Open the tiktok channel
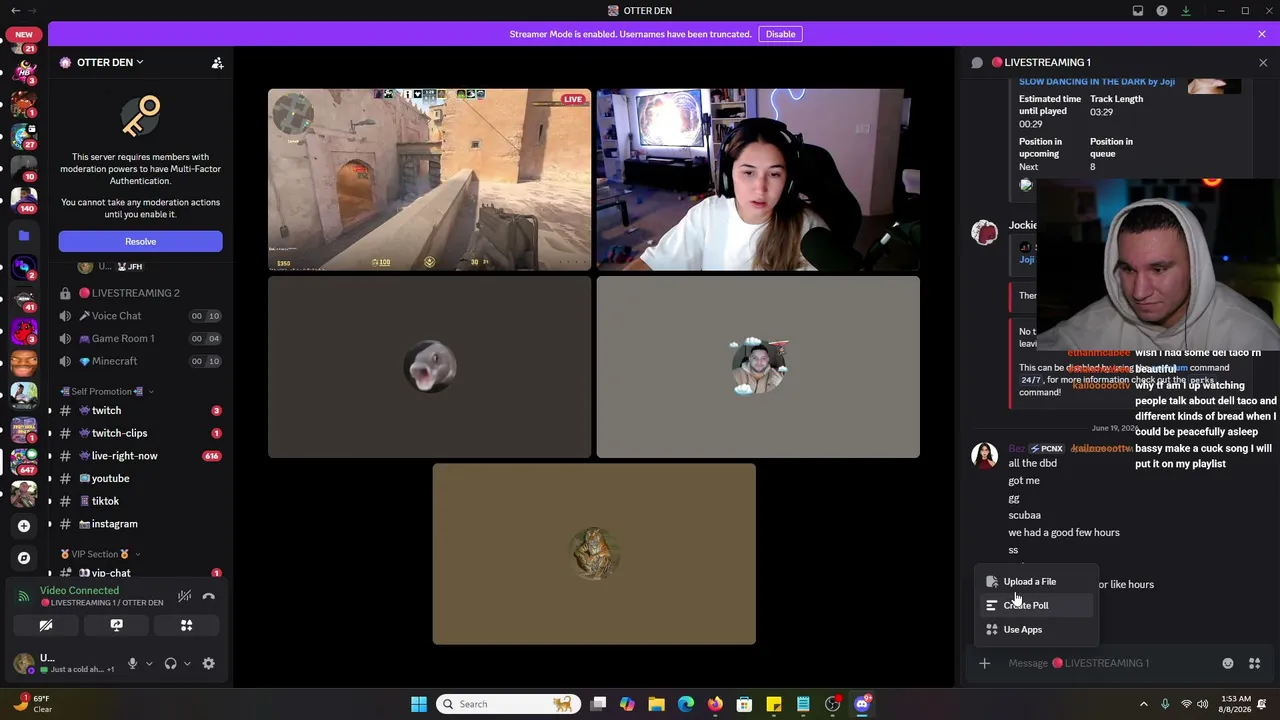Screen dimensions: 1280x720 point(140,501)
